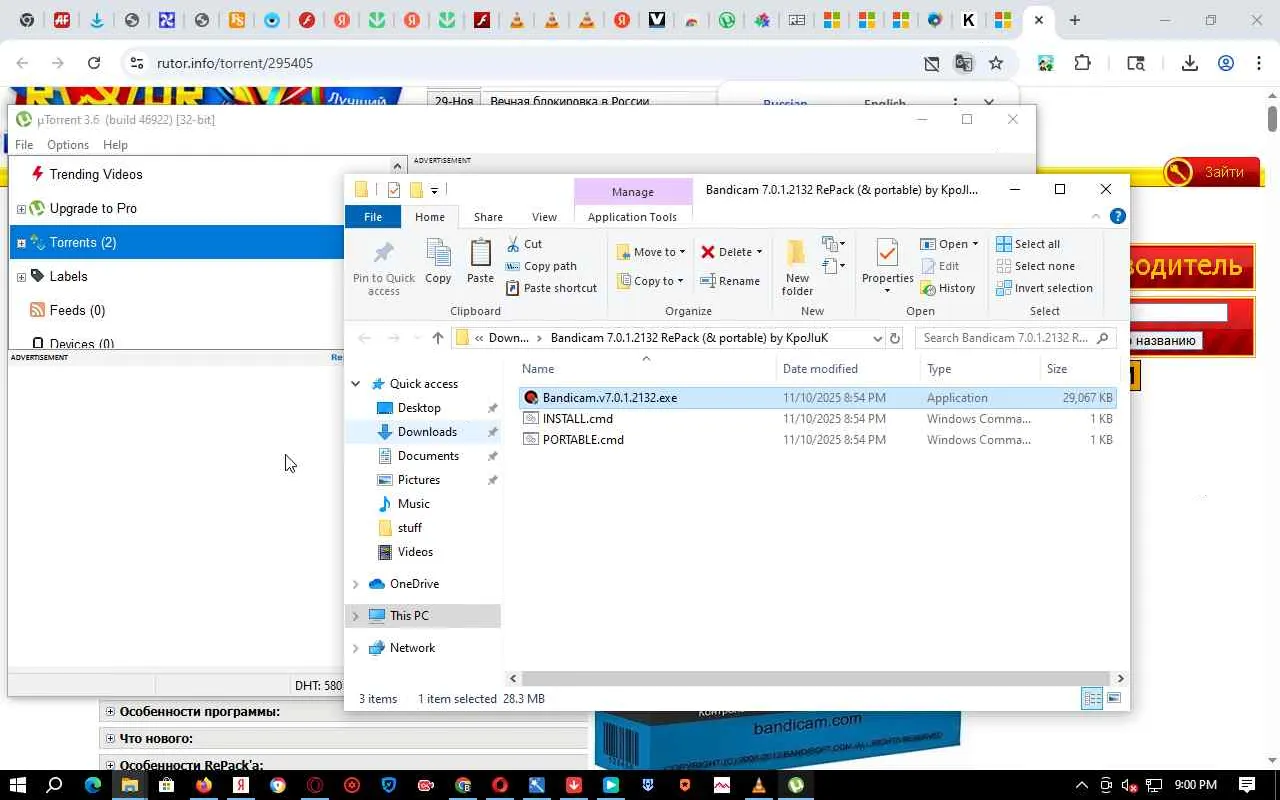This screenshot has width=1280, height=800.
Task: Open the Options menu in uTorrent
Action: 68,145
